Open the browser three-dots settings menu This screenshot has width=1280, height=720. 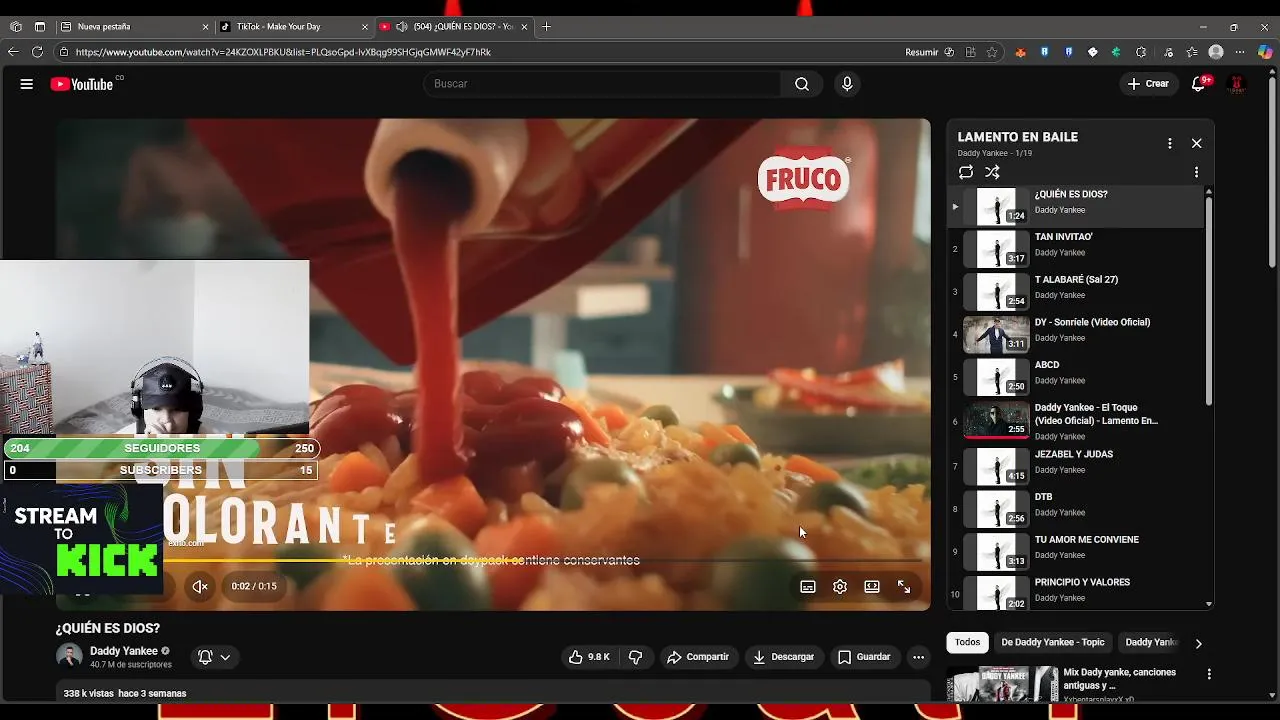1241,52
